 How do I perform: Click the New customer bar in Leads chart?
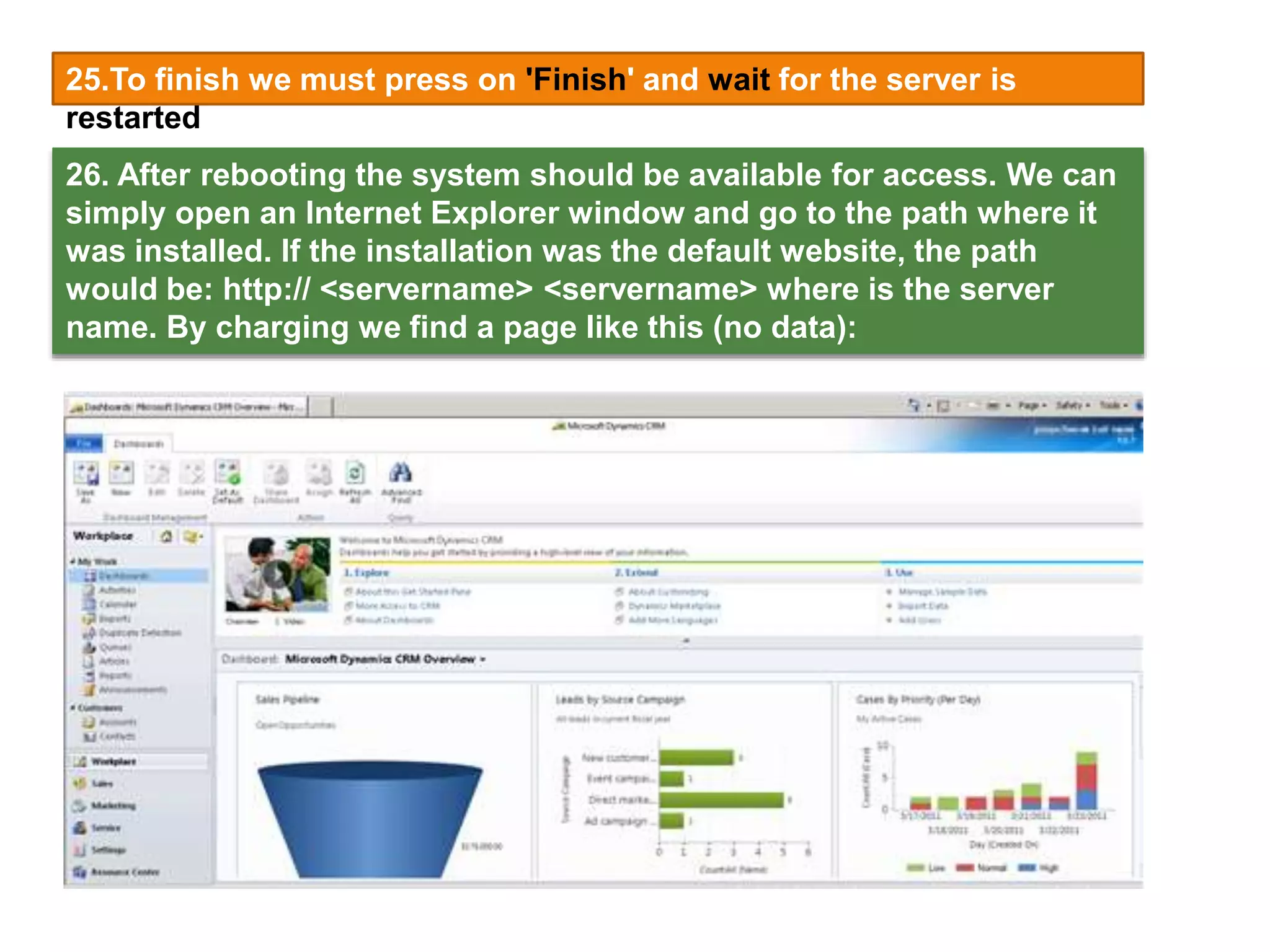click(696, 757)
